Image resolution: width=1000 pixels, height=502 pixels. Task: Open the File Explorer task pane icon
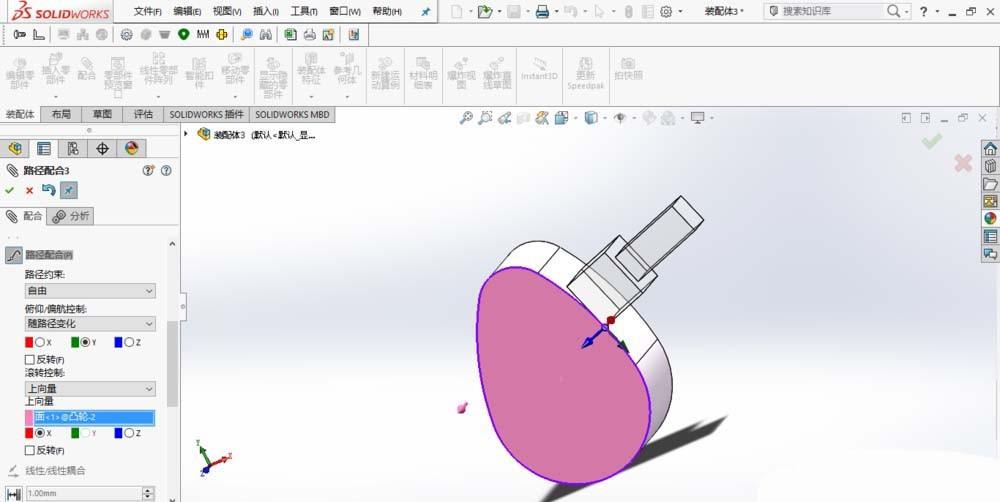(990, 184)
